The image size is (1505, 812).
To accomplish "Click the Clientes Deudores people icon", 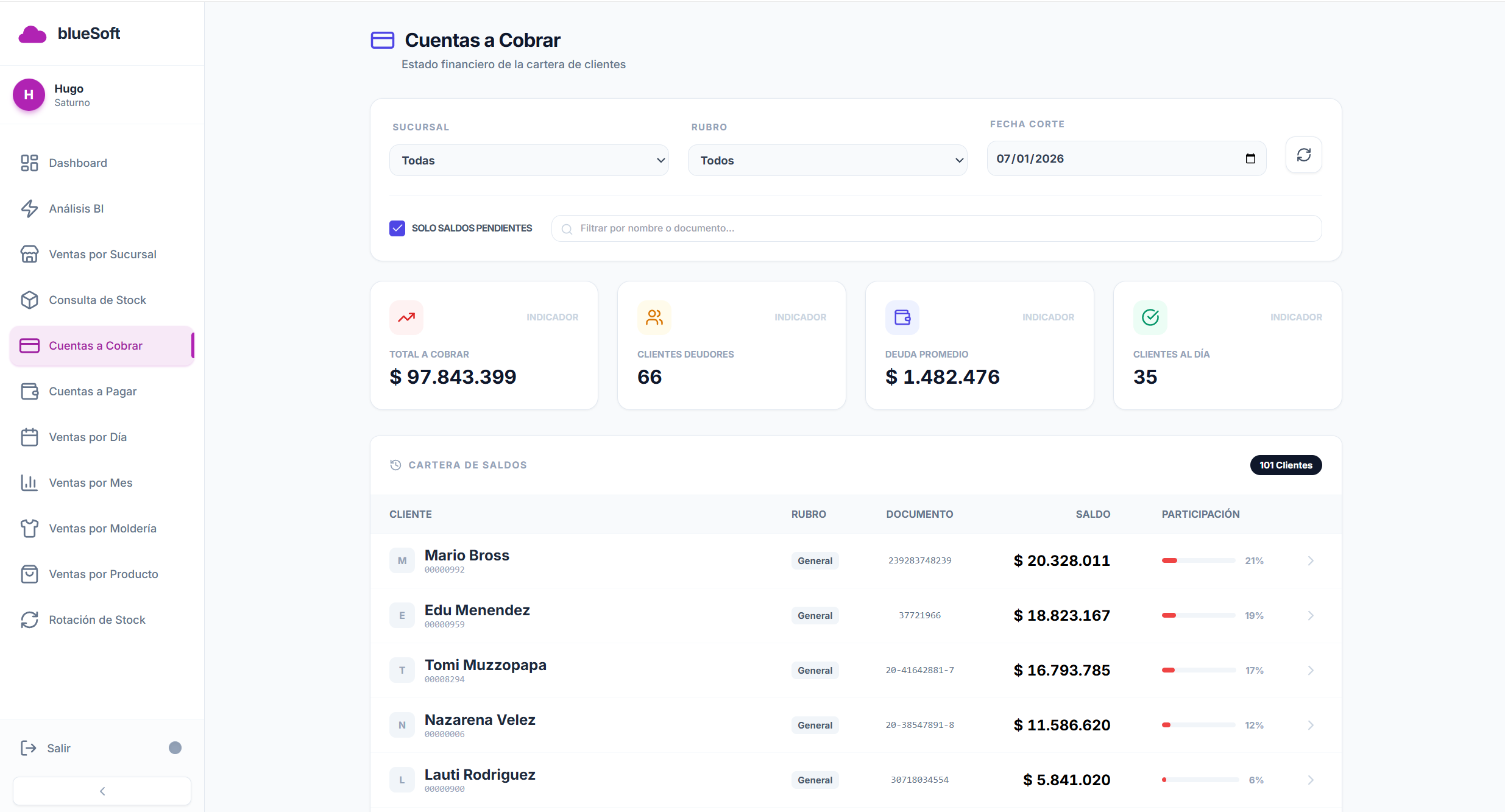I will (654, 317).
